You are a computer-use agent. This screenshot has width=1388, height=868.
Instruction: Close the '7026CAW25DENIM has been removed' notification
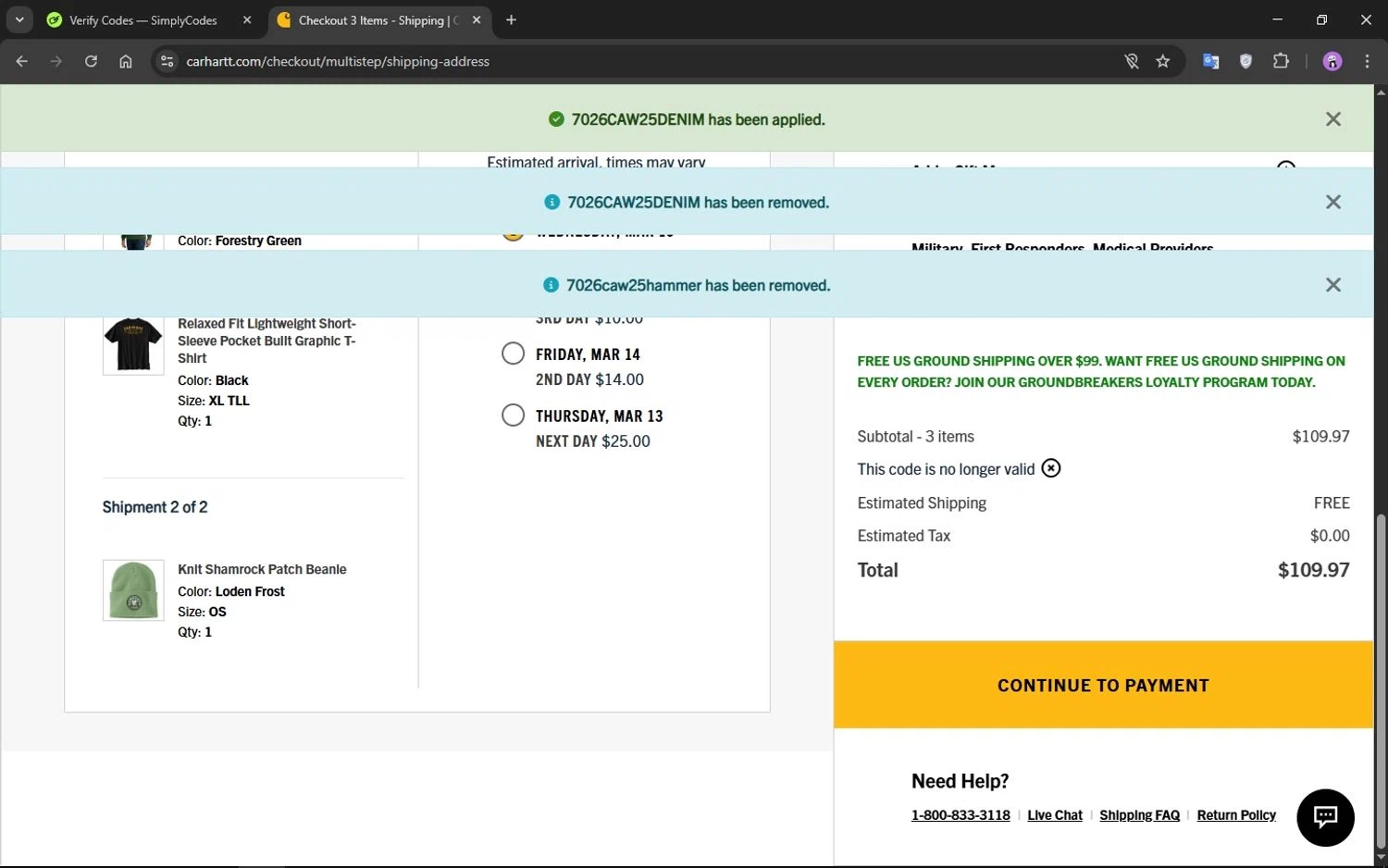coord(1332,203)
